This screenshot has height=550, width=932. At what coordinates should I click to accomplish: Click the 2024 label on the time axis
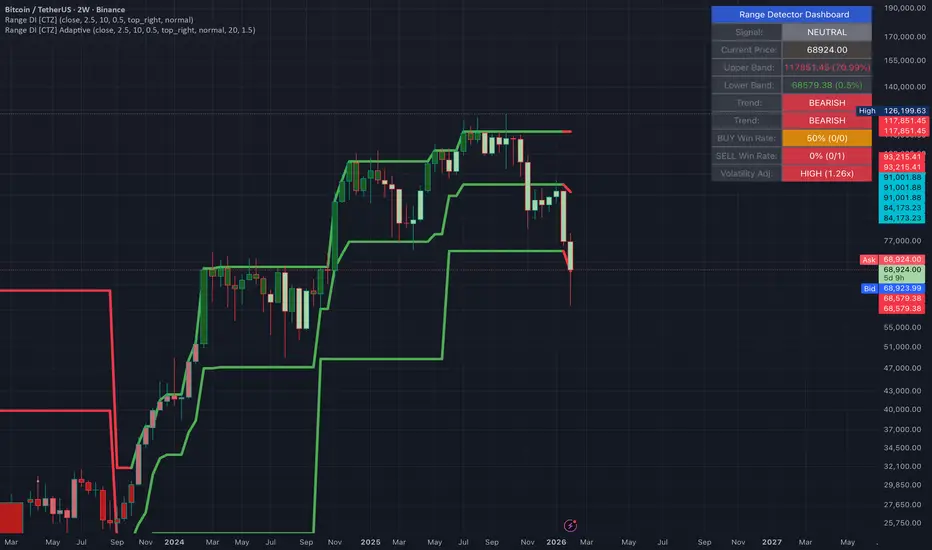(x=174, y=542)
